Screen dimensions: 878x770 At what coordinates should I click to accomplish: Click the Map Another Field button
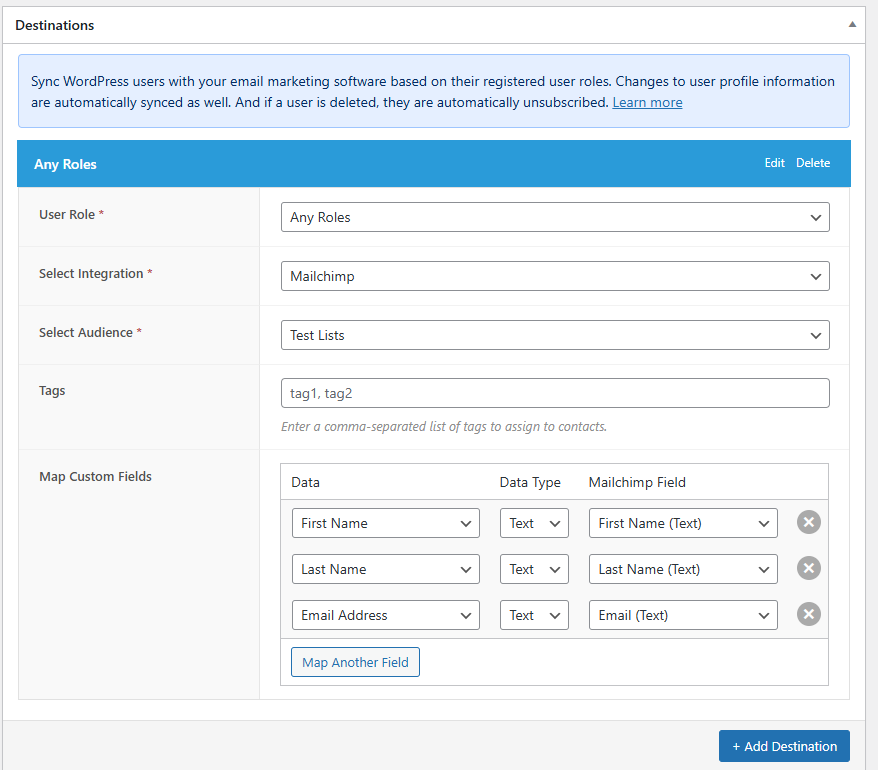pyautogui.click(x=355, y=661)
